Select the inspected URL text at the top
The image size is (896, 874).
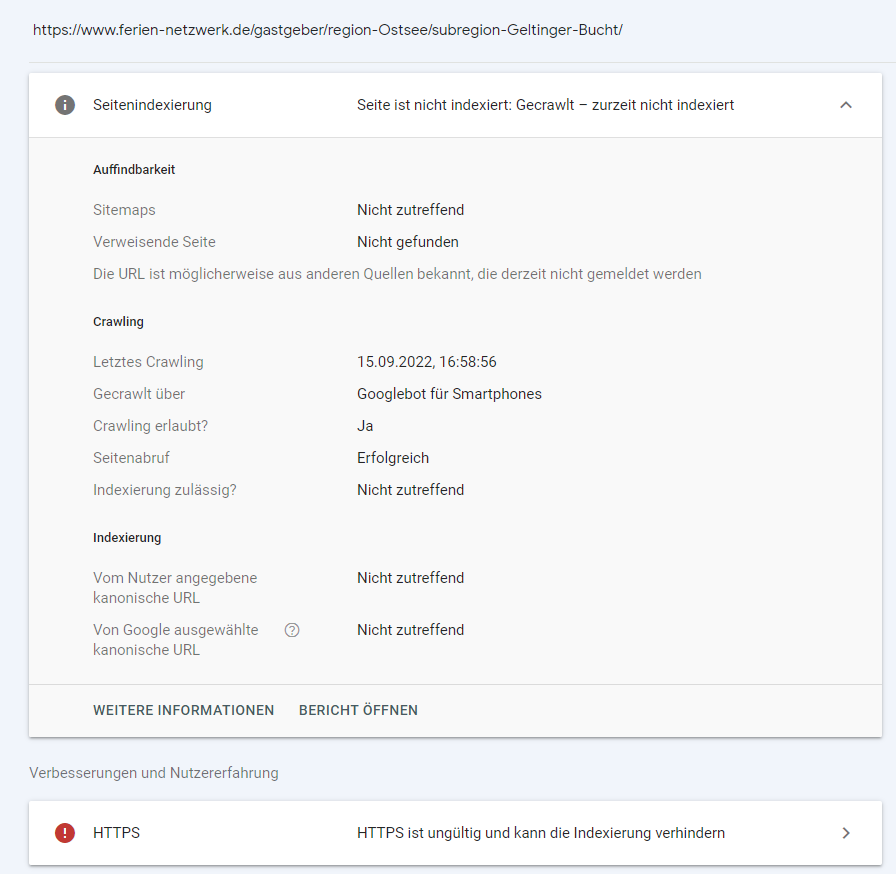(328, 30)
